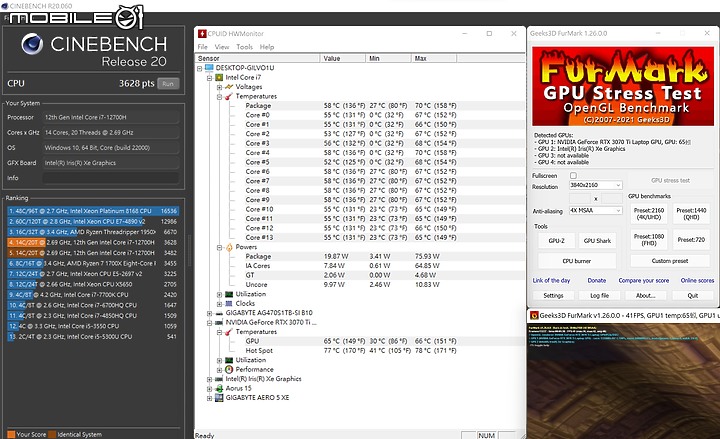Click the Run button in Cinebench

(x=168, y=84)
